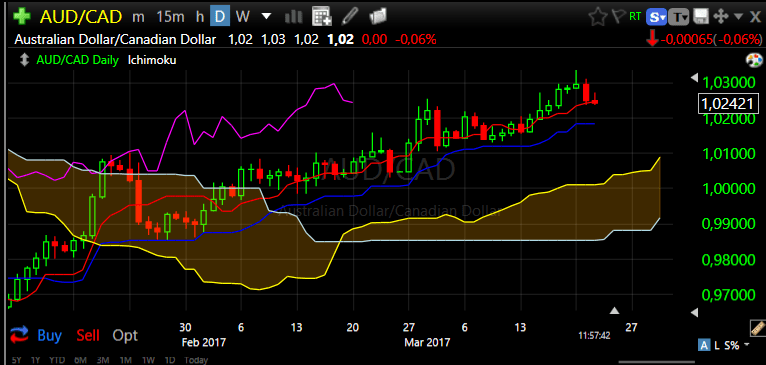Click the left arrow beside 1,03000
The width and height of the screenshot is (766, 365).
pos(695,78)
